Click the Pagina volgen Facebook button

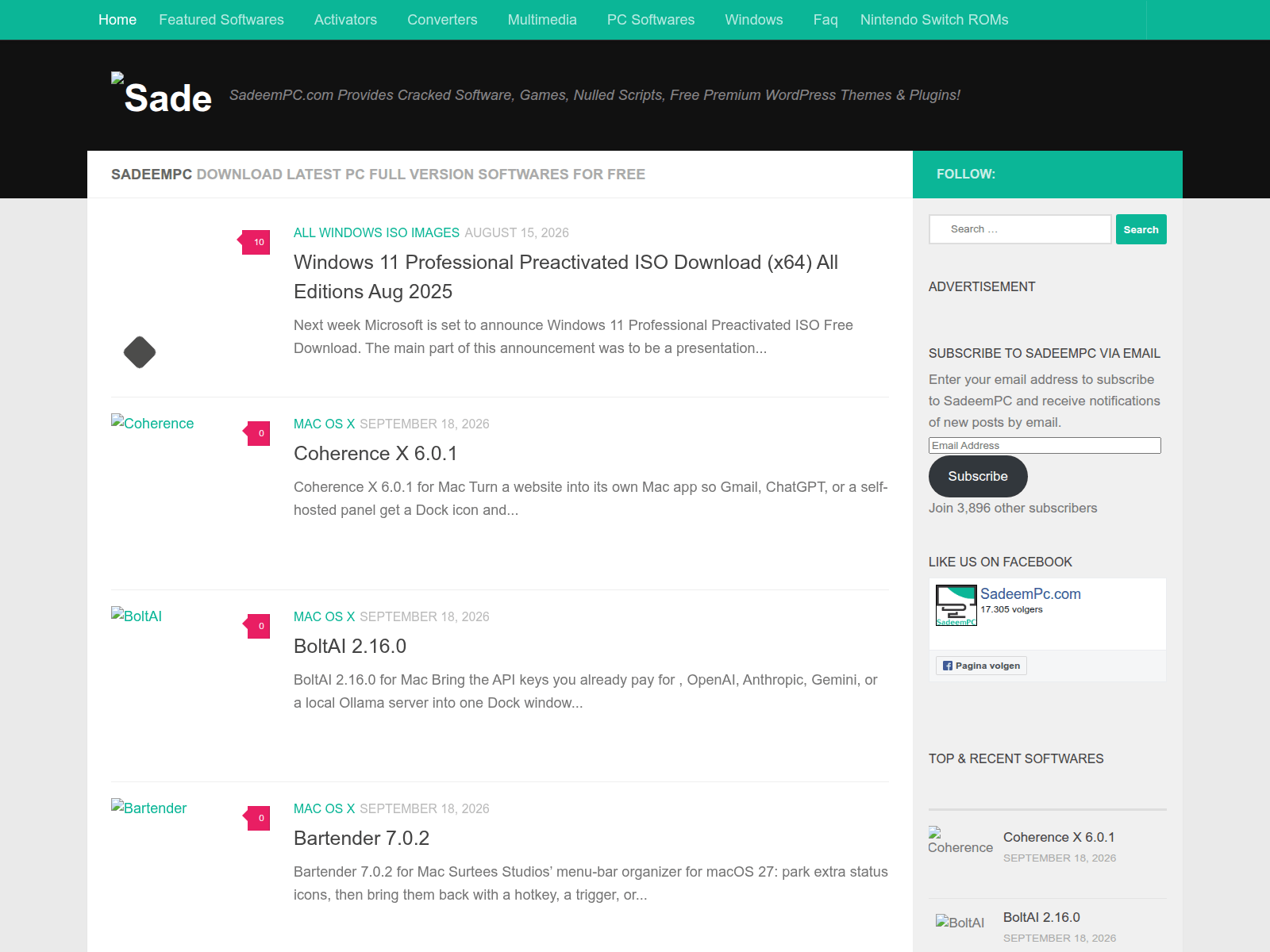(x=981, y=666)
